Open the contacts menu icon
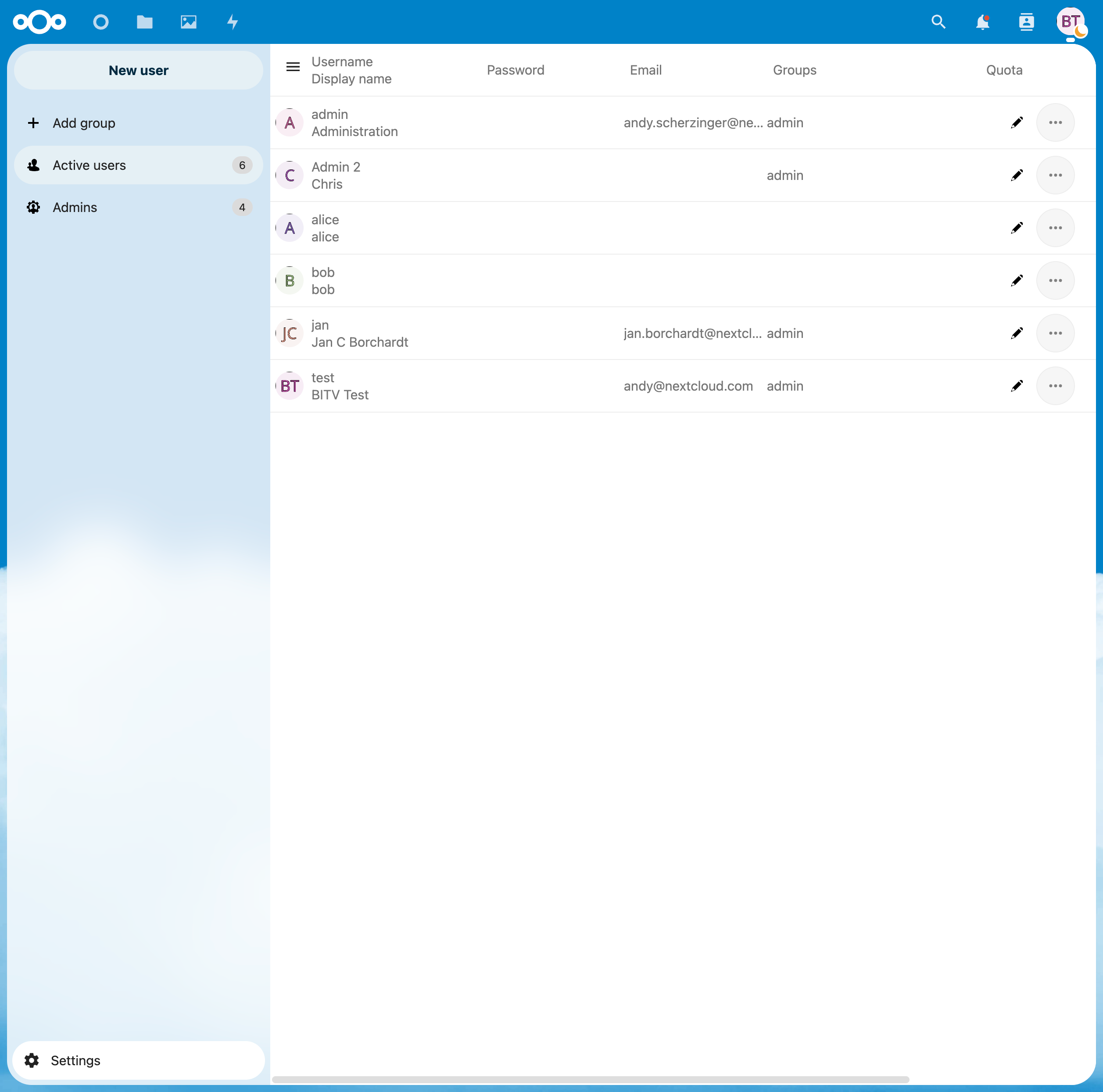The image size is (1103, 1092). 1026,22
